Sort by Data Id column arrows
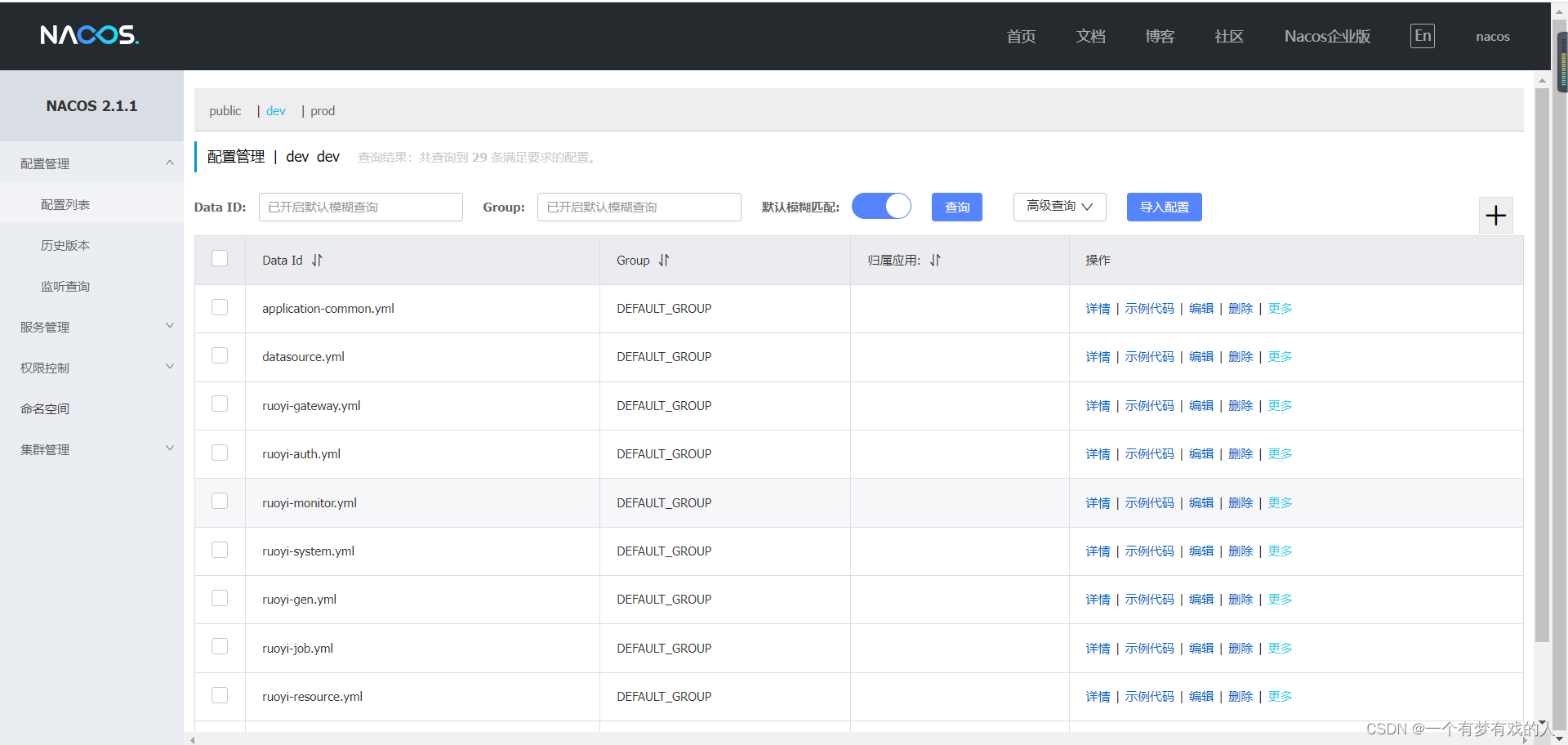 (317, 260)
